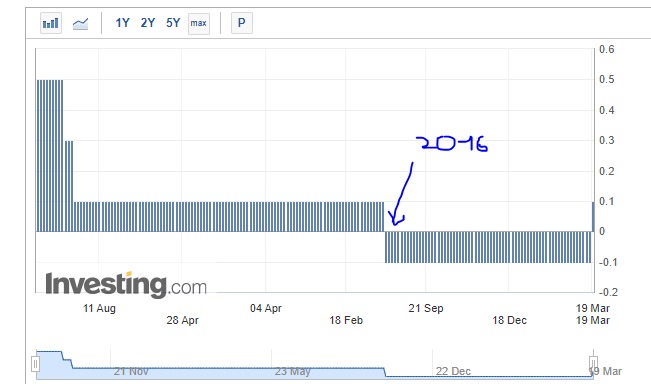
Task: Click navigator area near 23 May
Action: pos(292,371)
